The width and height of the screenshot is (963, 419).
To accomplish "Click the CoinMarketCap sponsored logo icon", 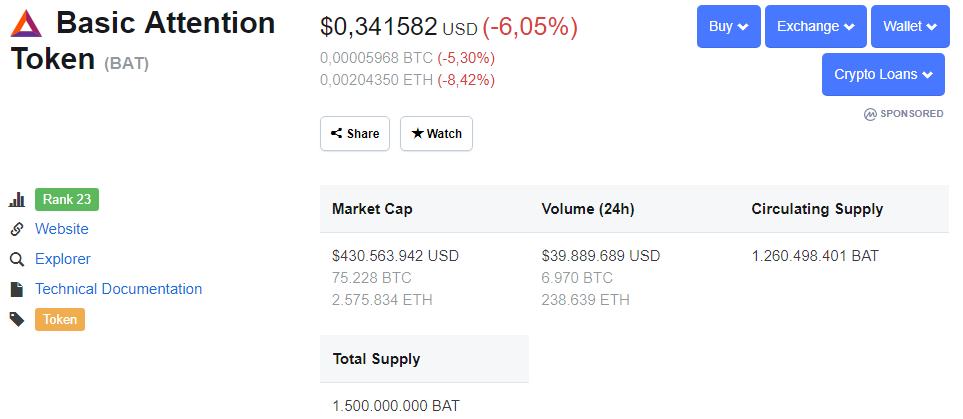I will 870,114.
